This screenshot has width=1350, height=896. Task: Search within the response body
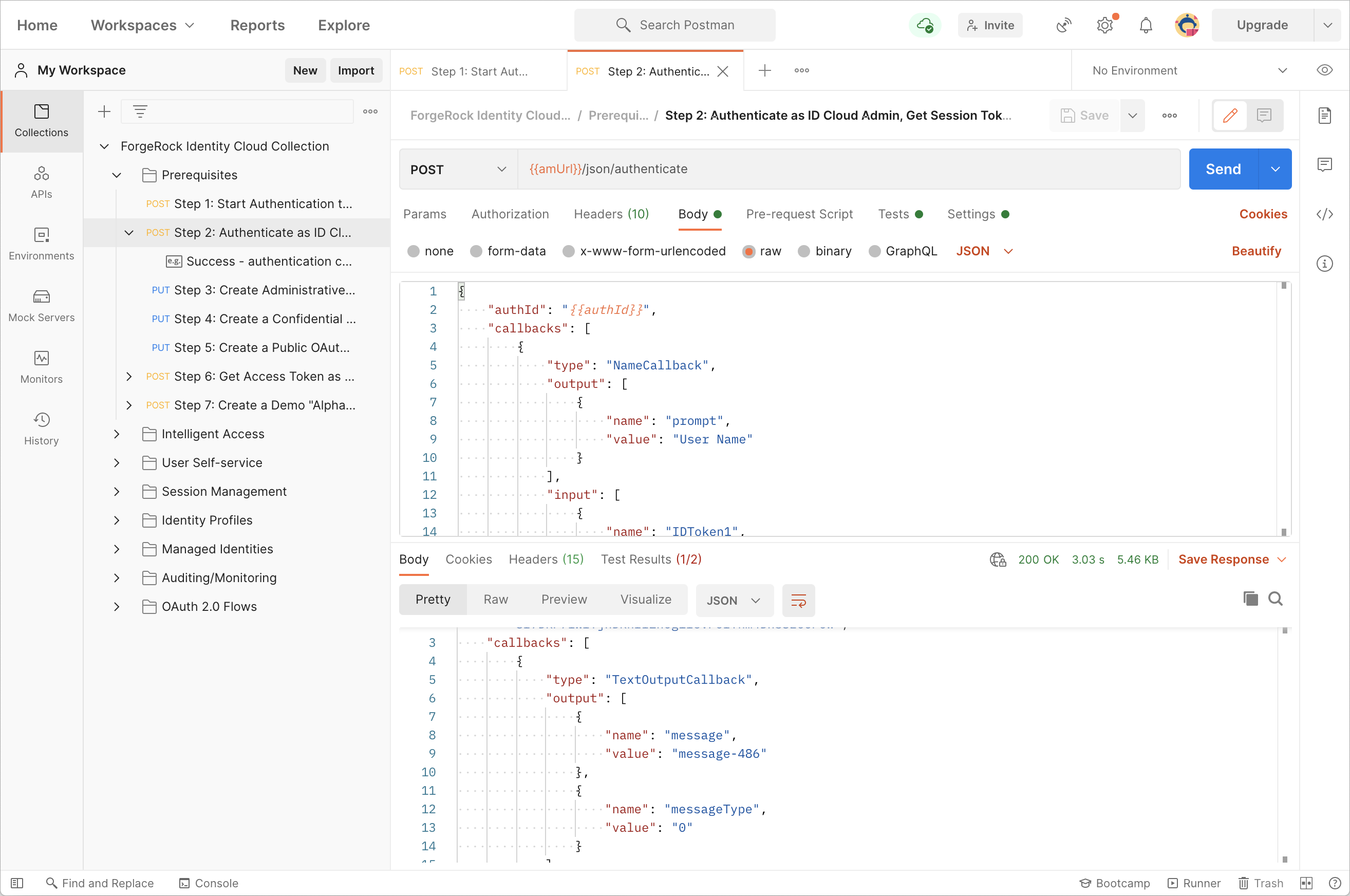(1276, 599)
